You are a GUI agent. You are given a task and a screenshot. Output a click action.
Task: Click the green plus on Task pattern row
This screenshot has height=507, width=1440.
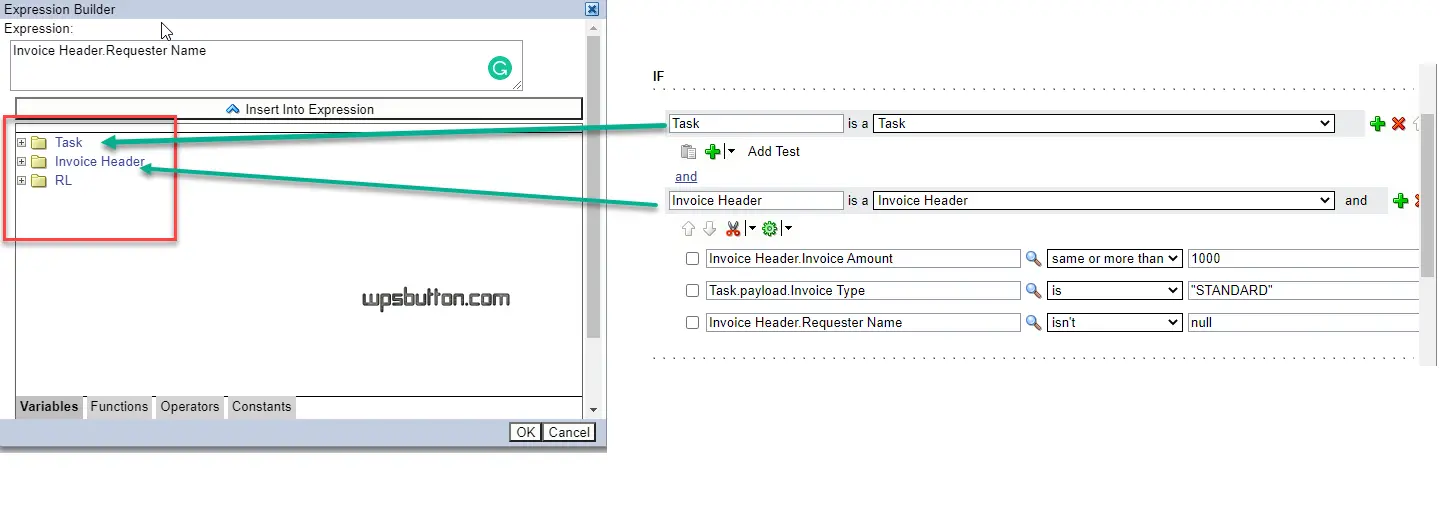click(1377, 124)
